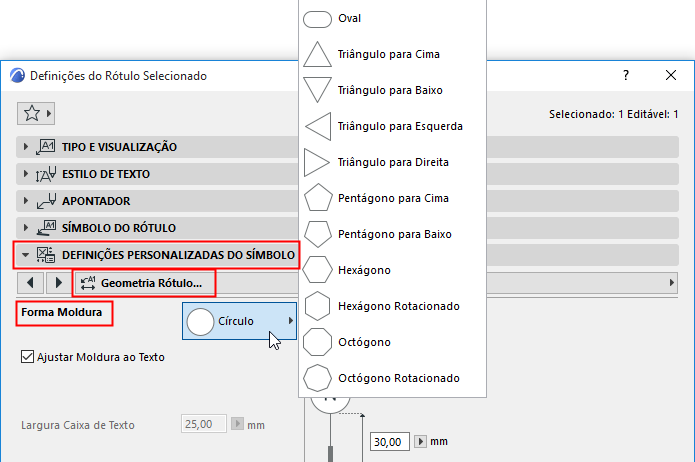Expand the TIPO E VISUALIZAÇÃO panel
Viewport: 695px width, 462px height.
pos(26,147)
